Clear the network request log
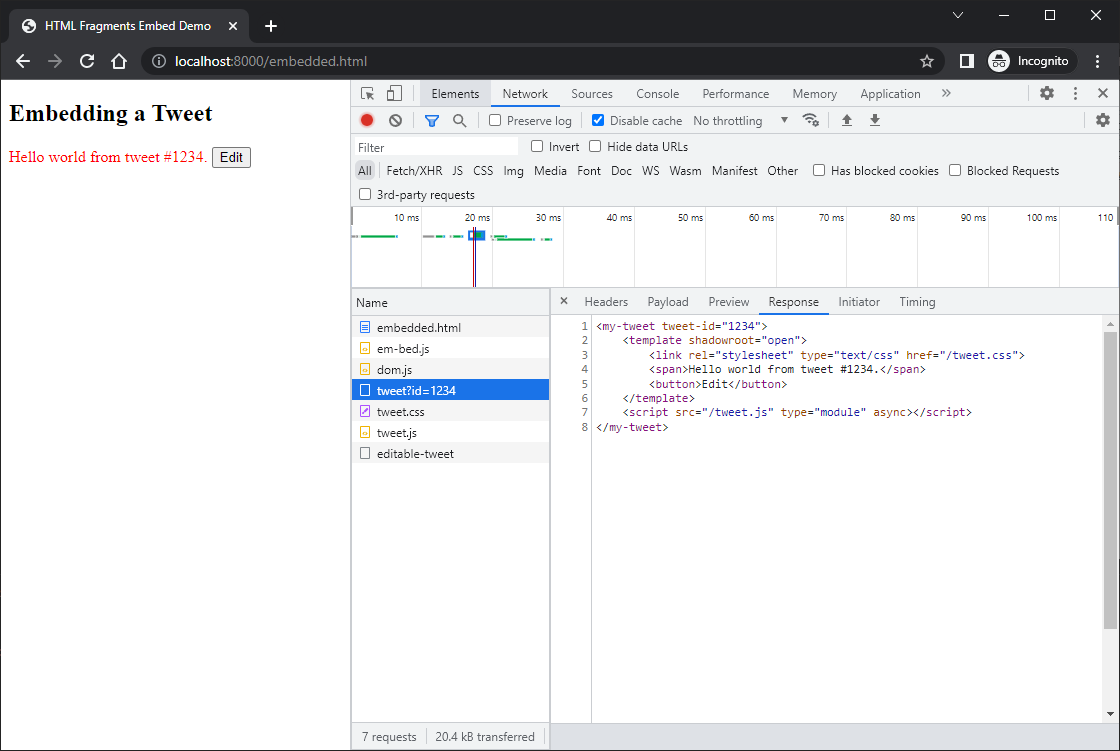Image resolution: width=1120 pixels, height=751 pixels. point(395,120)
